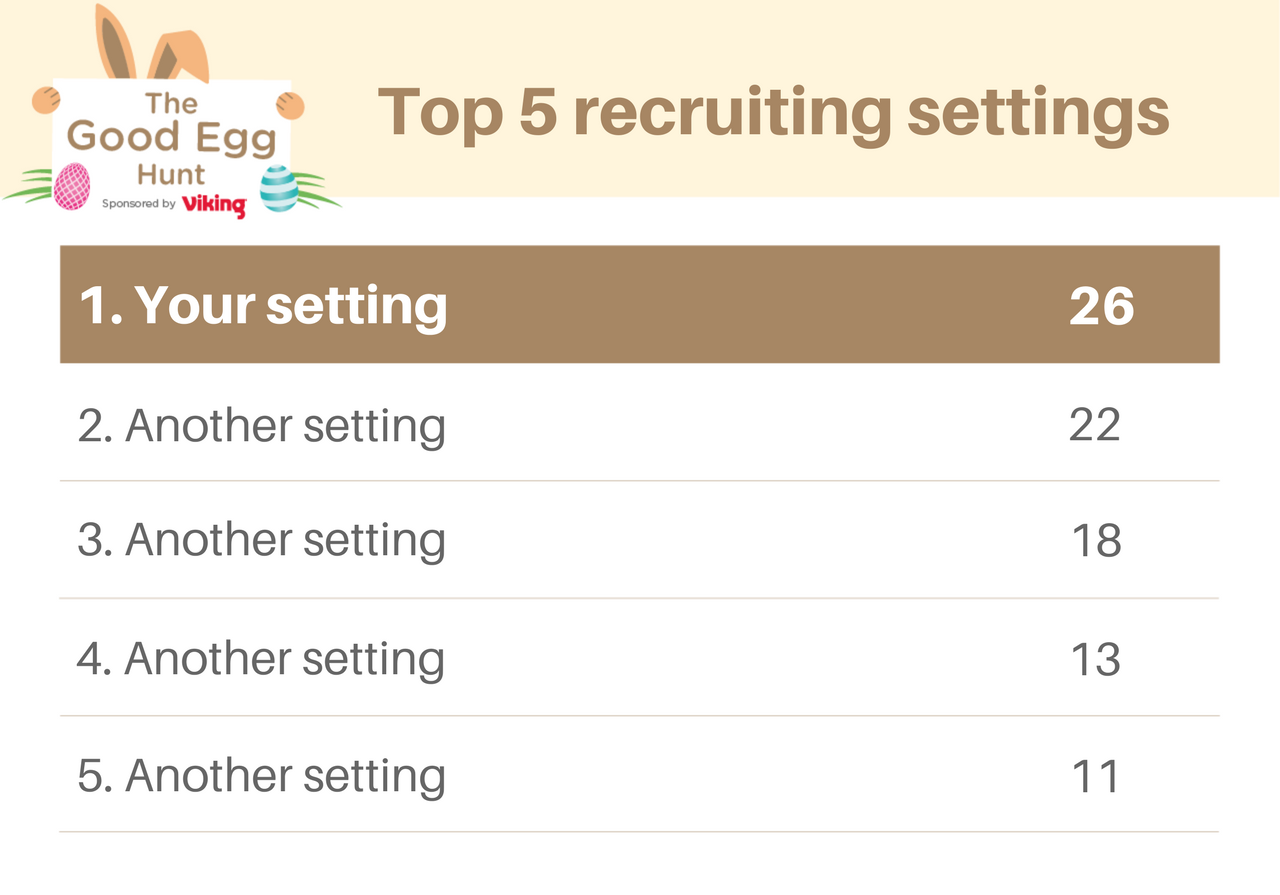Select the '3. Another setting' row
Viewport: 1280px width, 895px height.
(640, 540)
